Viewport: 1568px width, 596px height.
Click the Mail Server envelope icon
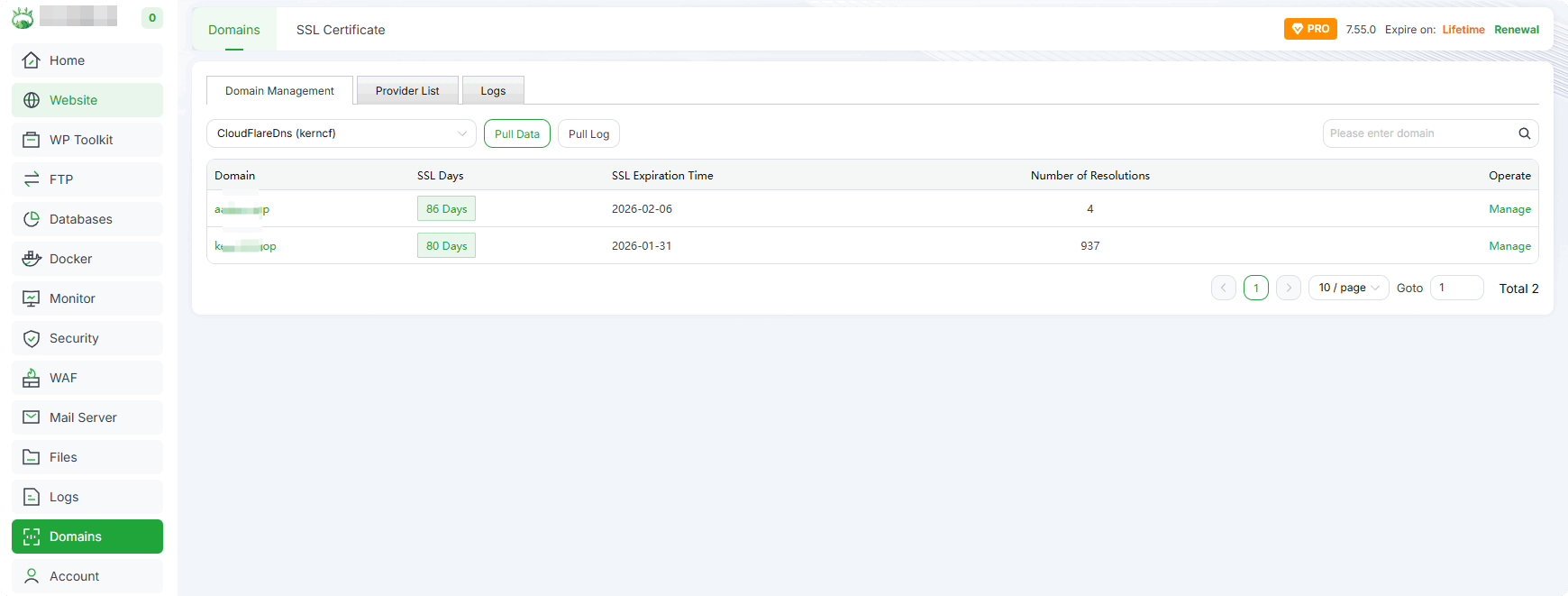[32, 417]
